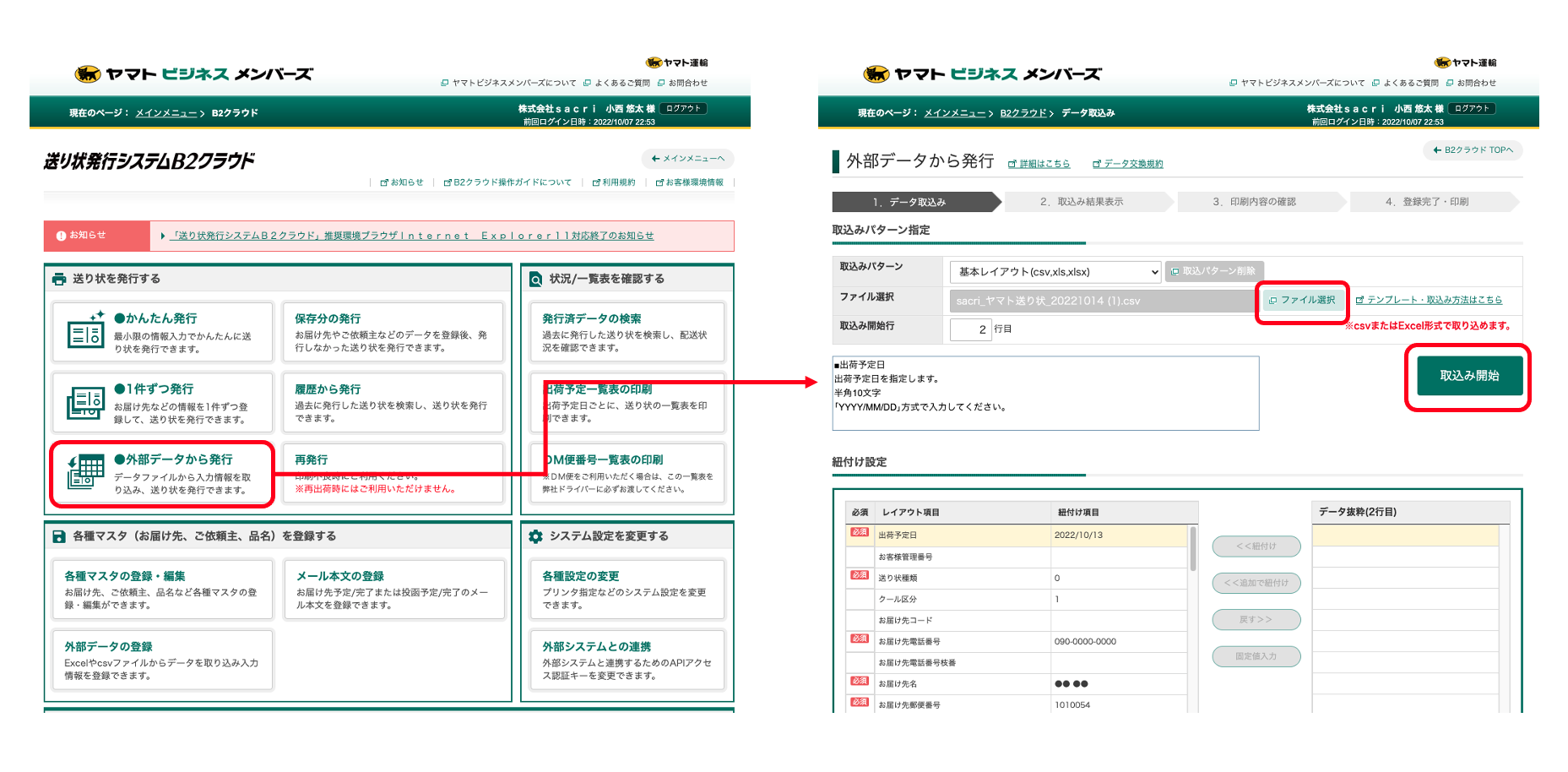The height and width of the screenshot is (772, 1568).
Task: Select step 1 データ取込み tab
Action: pyautogui.click(x=915, y=202)
